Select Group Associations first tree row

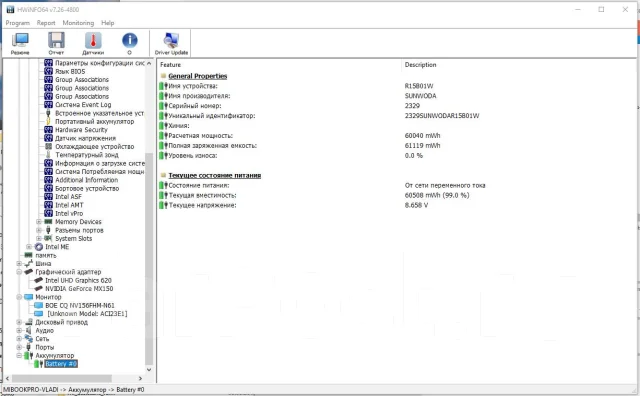pos(82,80)
